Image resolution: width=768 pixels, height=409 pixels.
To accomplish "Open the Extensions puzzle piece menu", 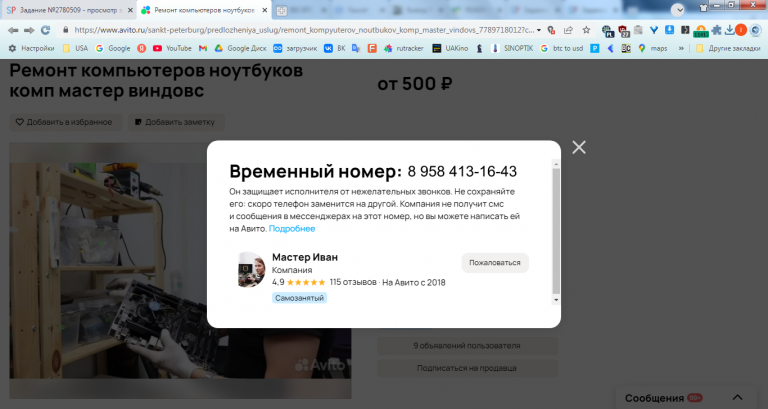I will pos(717,30).
